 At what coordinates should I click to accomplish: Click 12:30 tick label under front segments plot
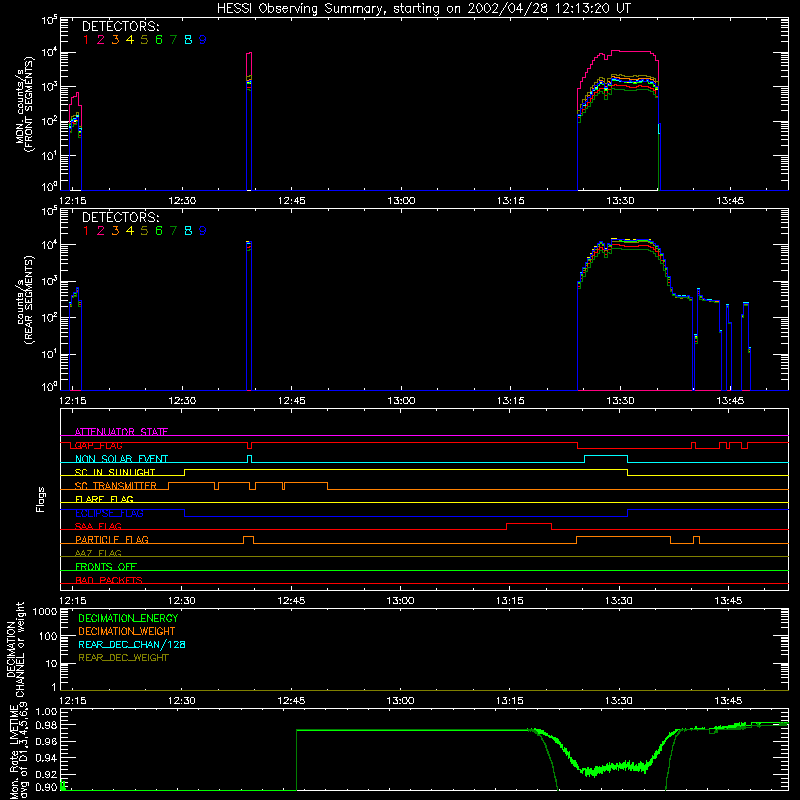pyautogui.click(x=182, y=201)
